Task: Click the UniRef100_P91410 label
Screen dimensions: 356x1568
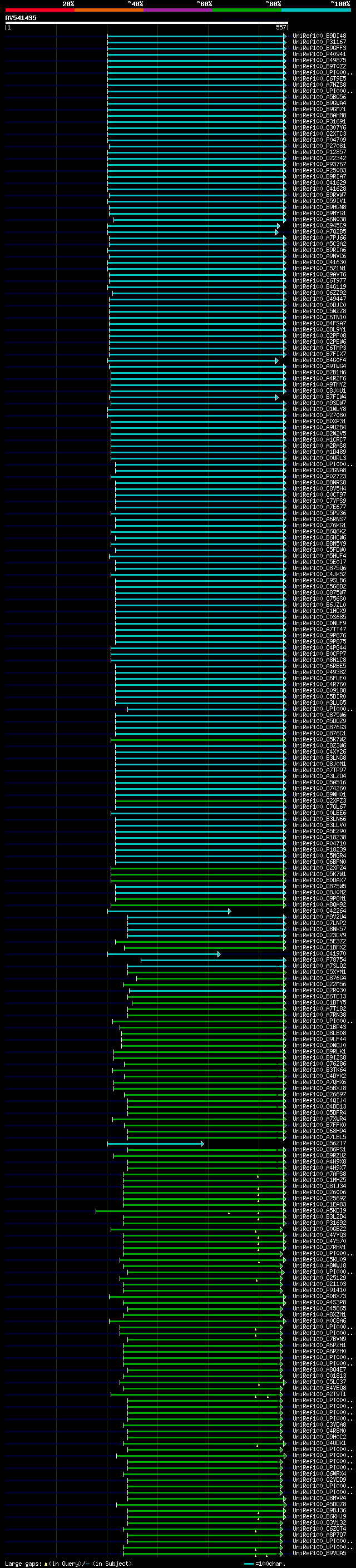Action: pos(319,1290)
